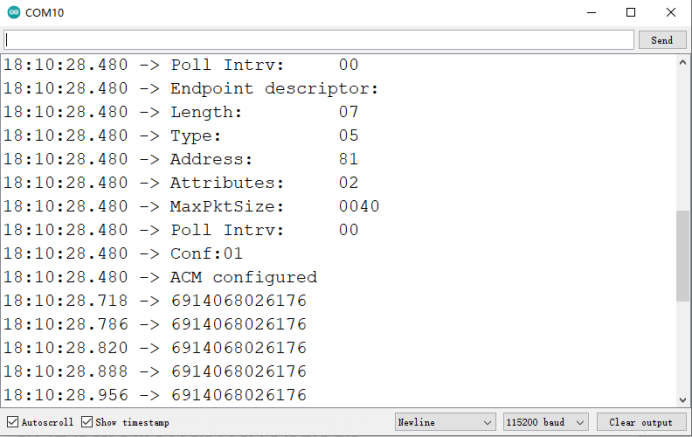This screenshot has height=437, width=692.
Task: Select the 'Endpoint descriptor:' output line
Action: [x=274, y=88]
